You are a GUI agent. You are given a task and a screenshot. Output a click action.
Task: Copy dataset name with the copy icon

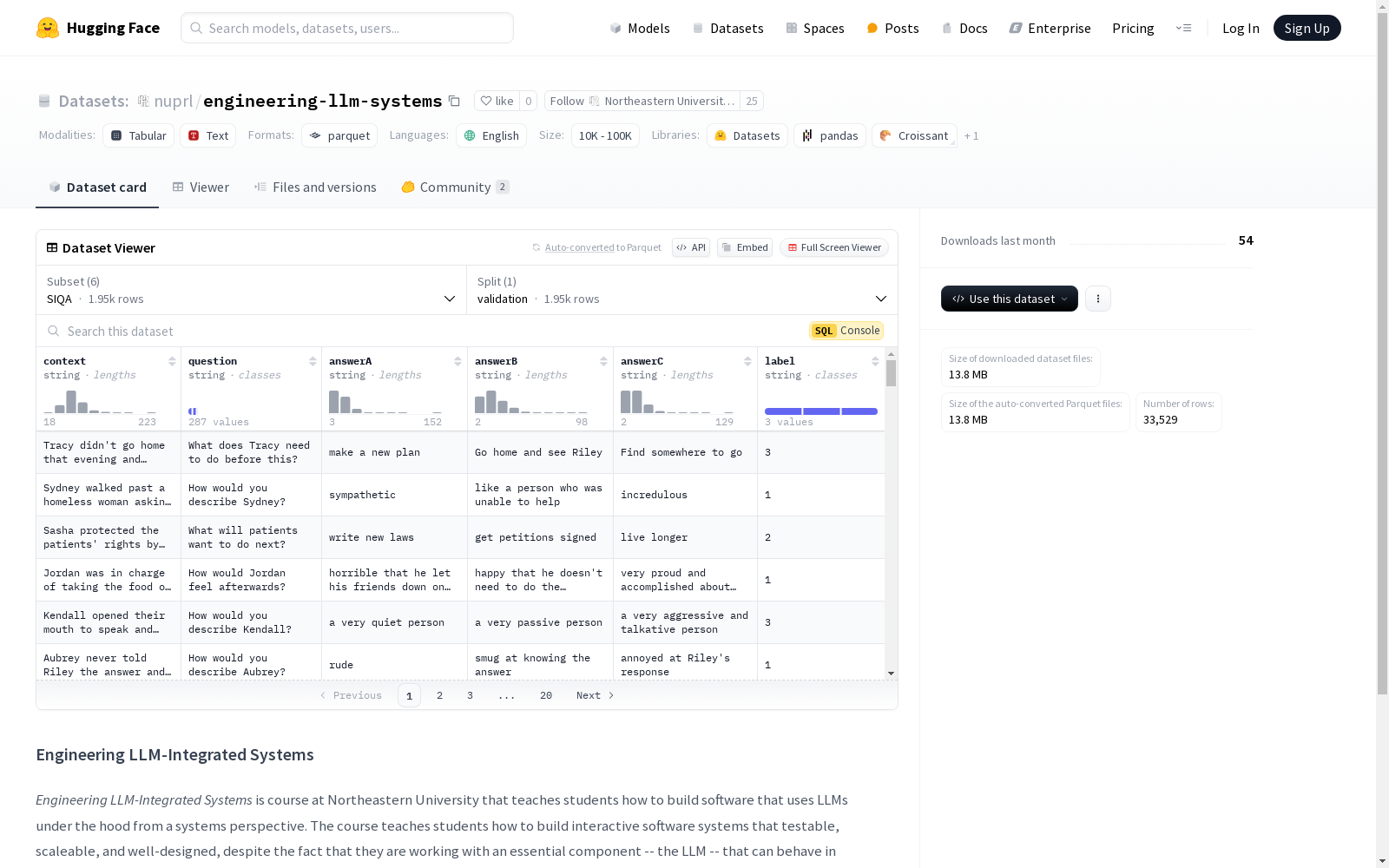coord(454,101)
